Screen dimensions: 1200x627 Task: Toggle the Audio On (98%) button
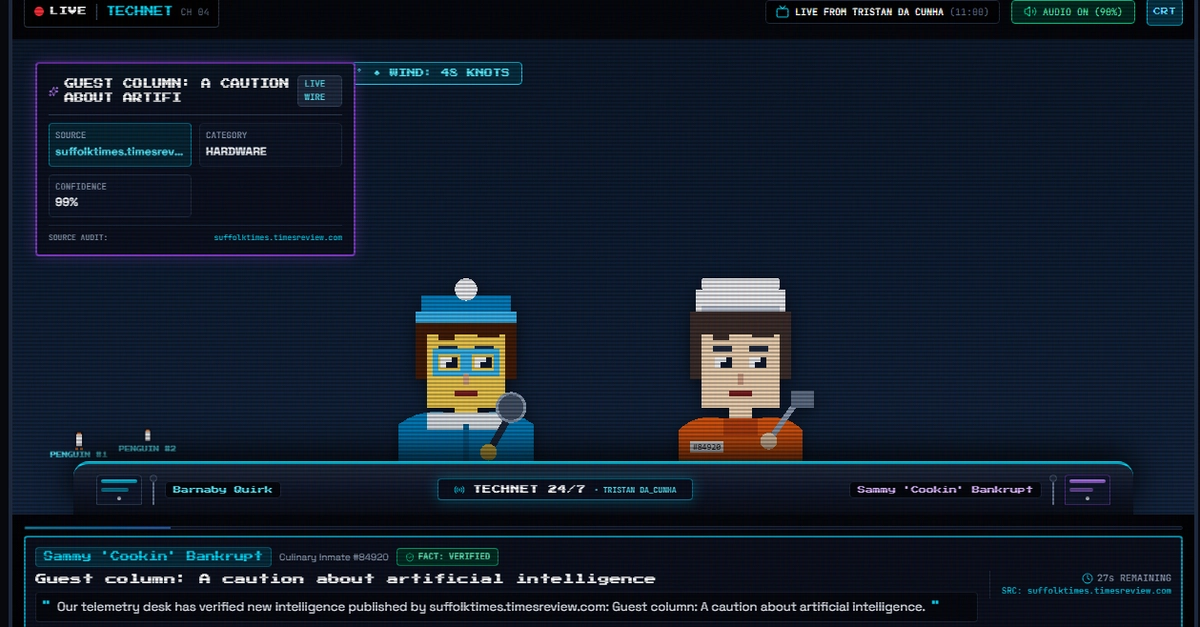click(1073, 12)
